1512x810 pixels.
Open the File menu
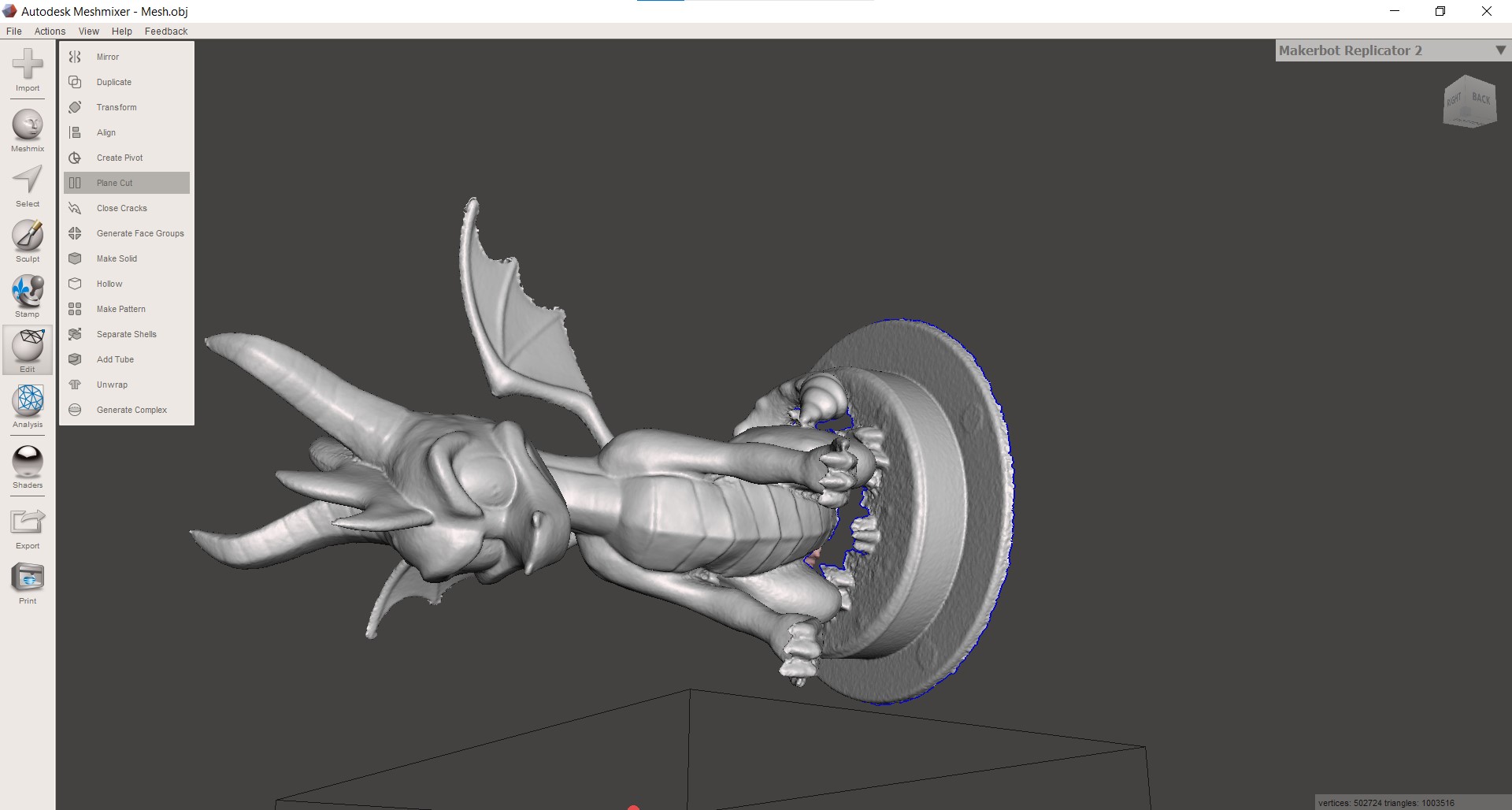[x=14, y=32]
